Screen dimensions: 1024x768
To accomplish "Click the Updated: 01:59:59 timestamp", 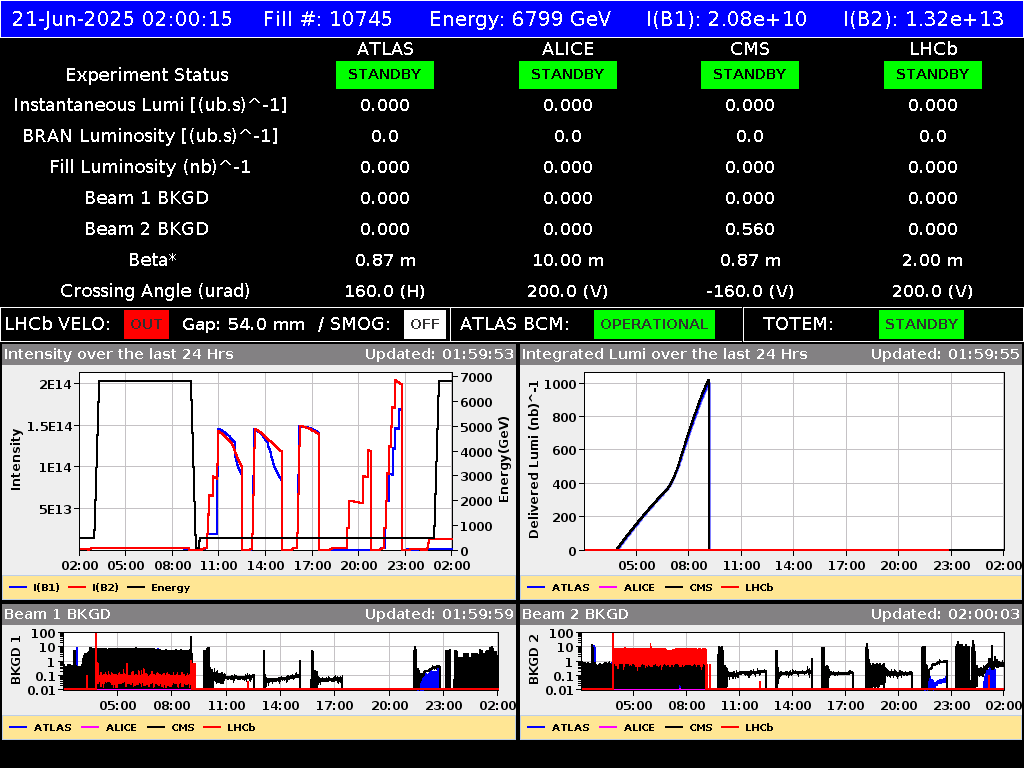I will [x=440, y=615].
